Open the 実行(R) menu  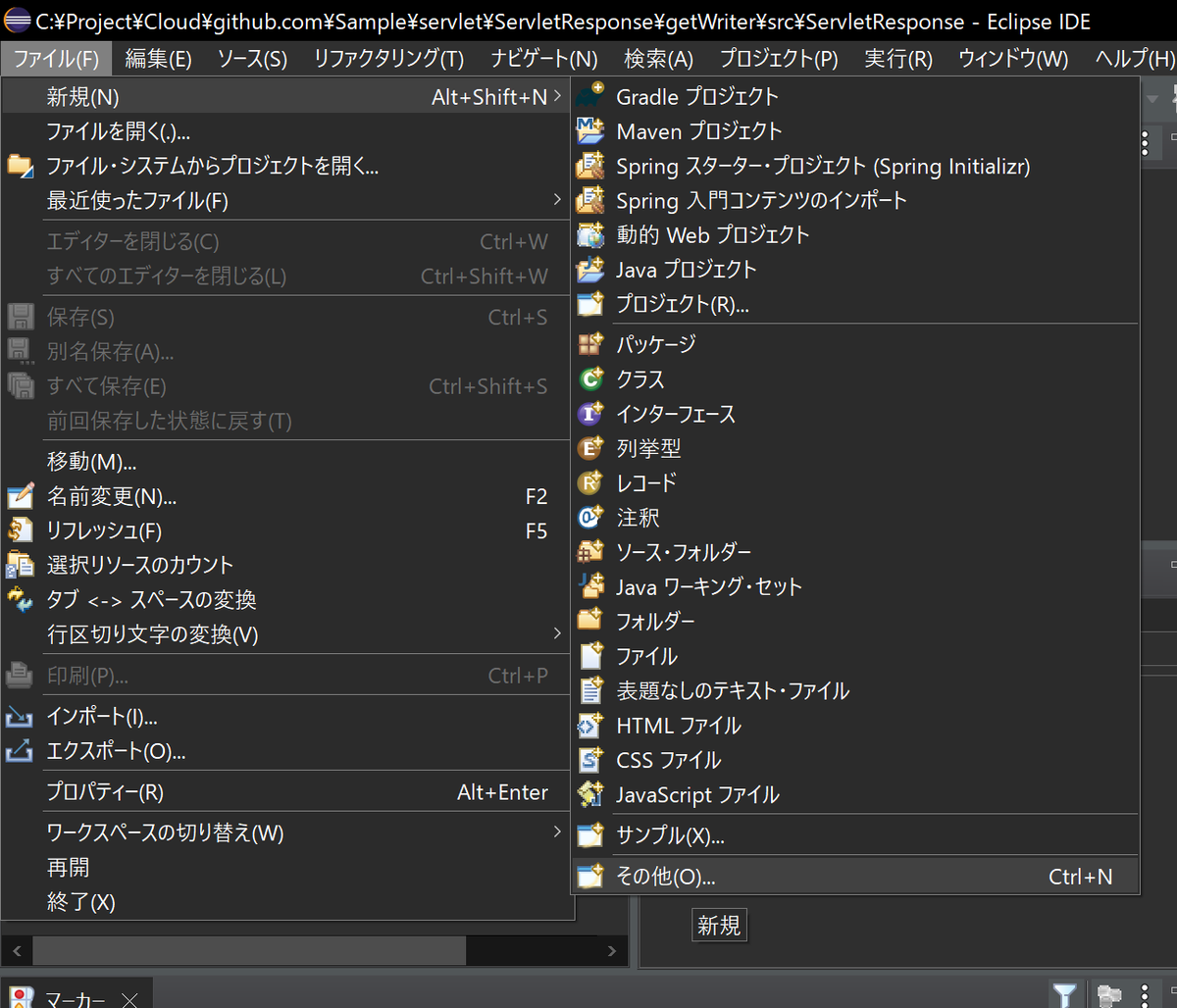[898, 59]
